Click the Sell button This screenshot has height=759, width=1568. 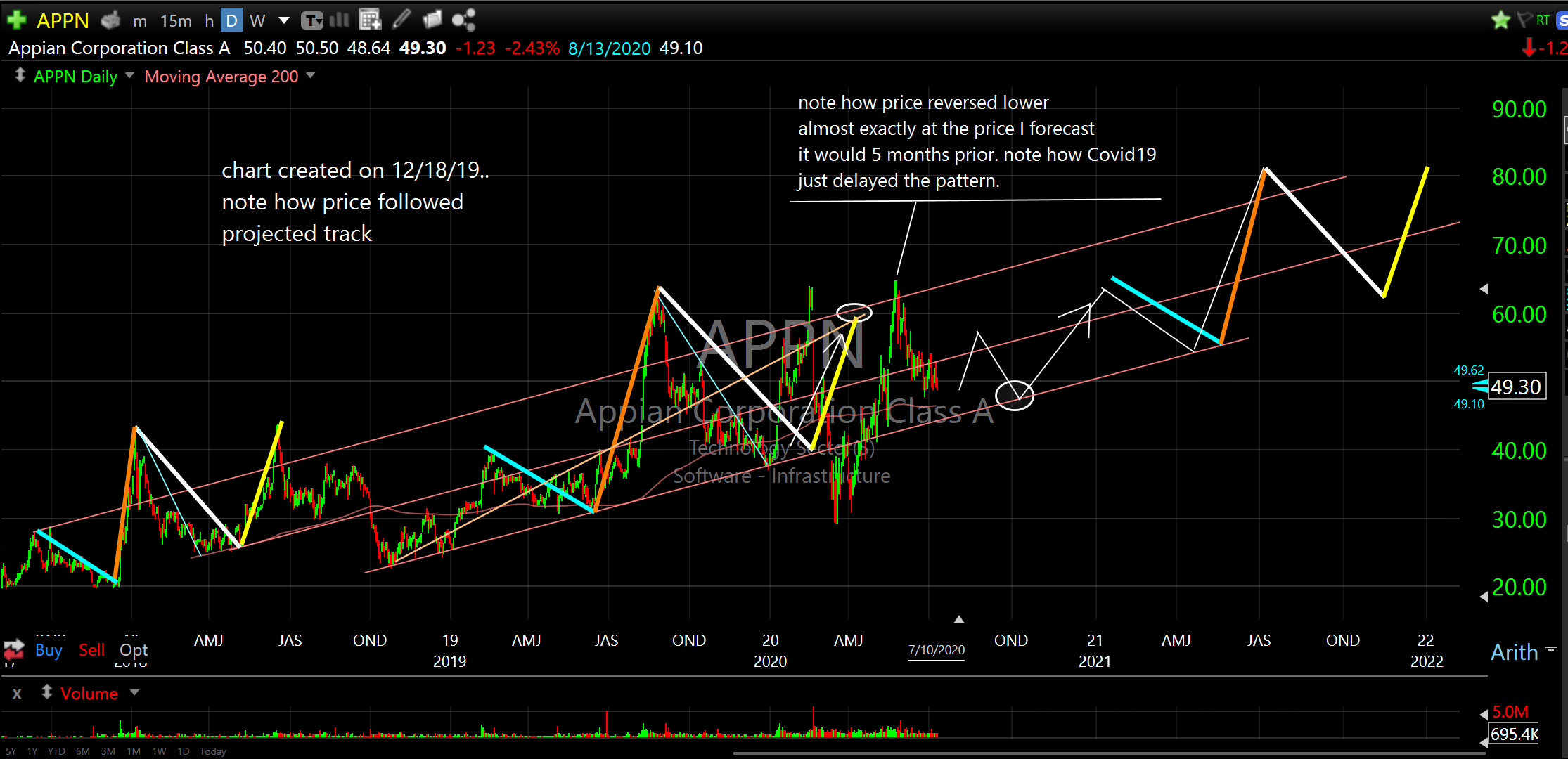coord(91,650)
